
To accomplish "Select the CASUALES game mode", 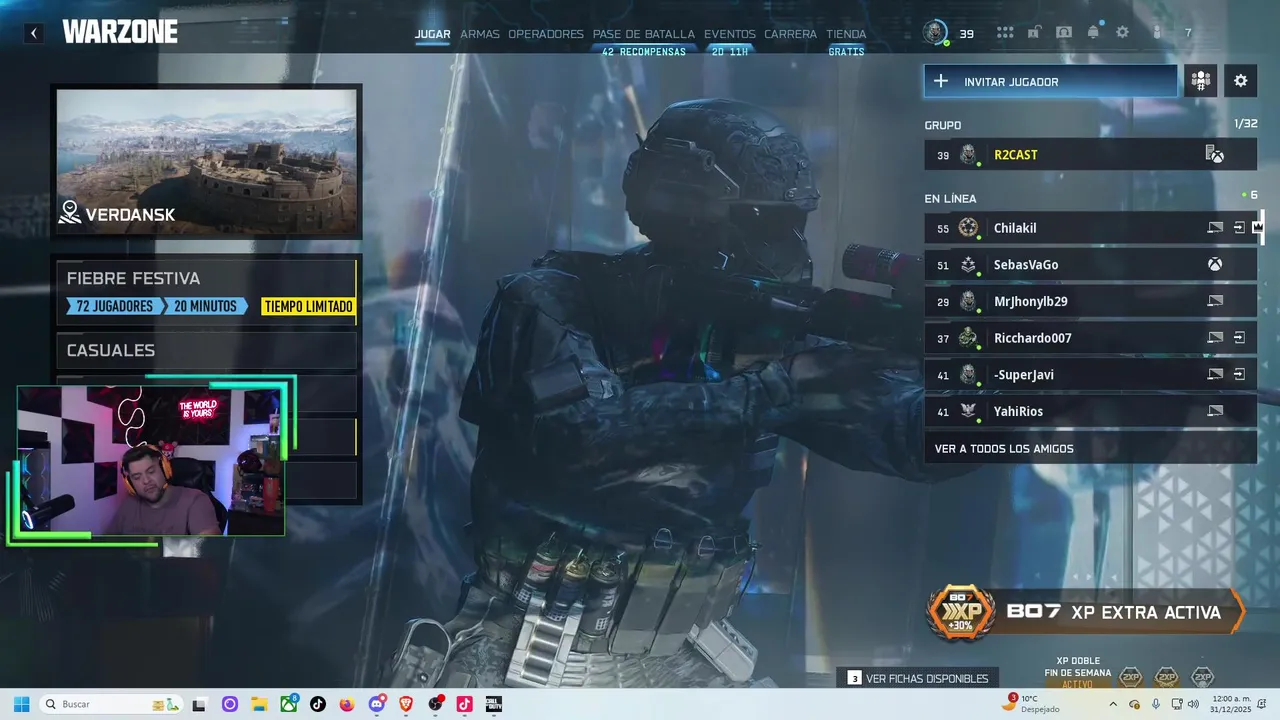I will coord(206,350).
